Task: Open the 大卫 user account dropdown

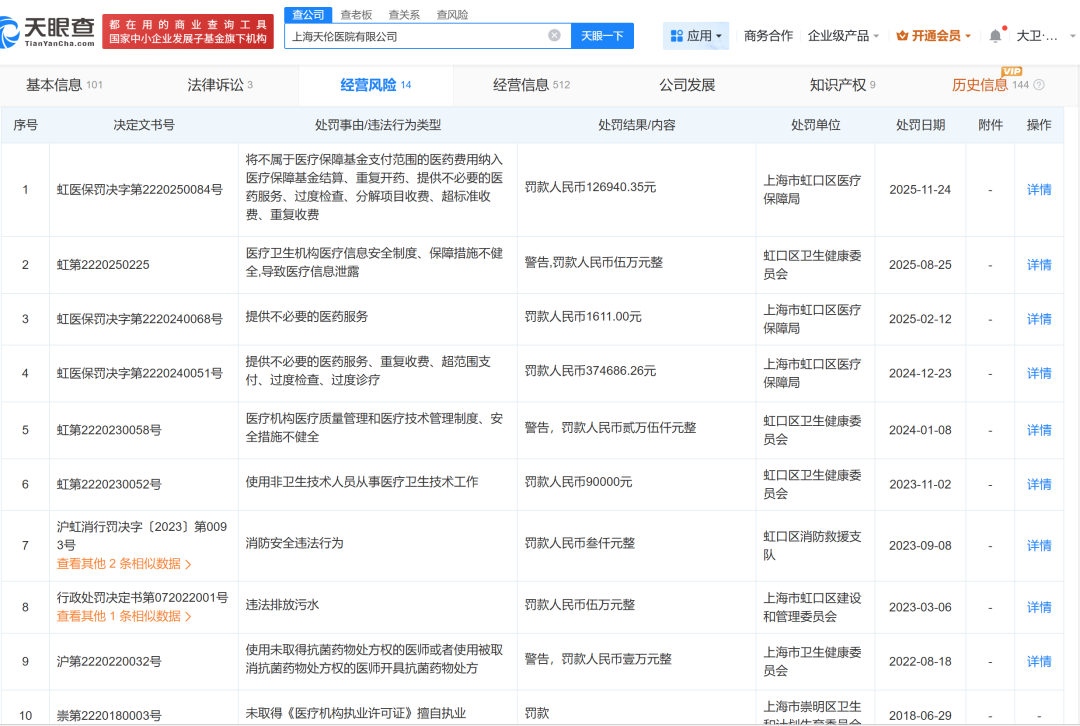Action: [x=1040, y=34]
